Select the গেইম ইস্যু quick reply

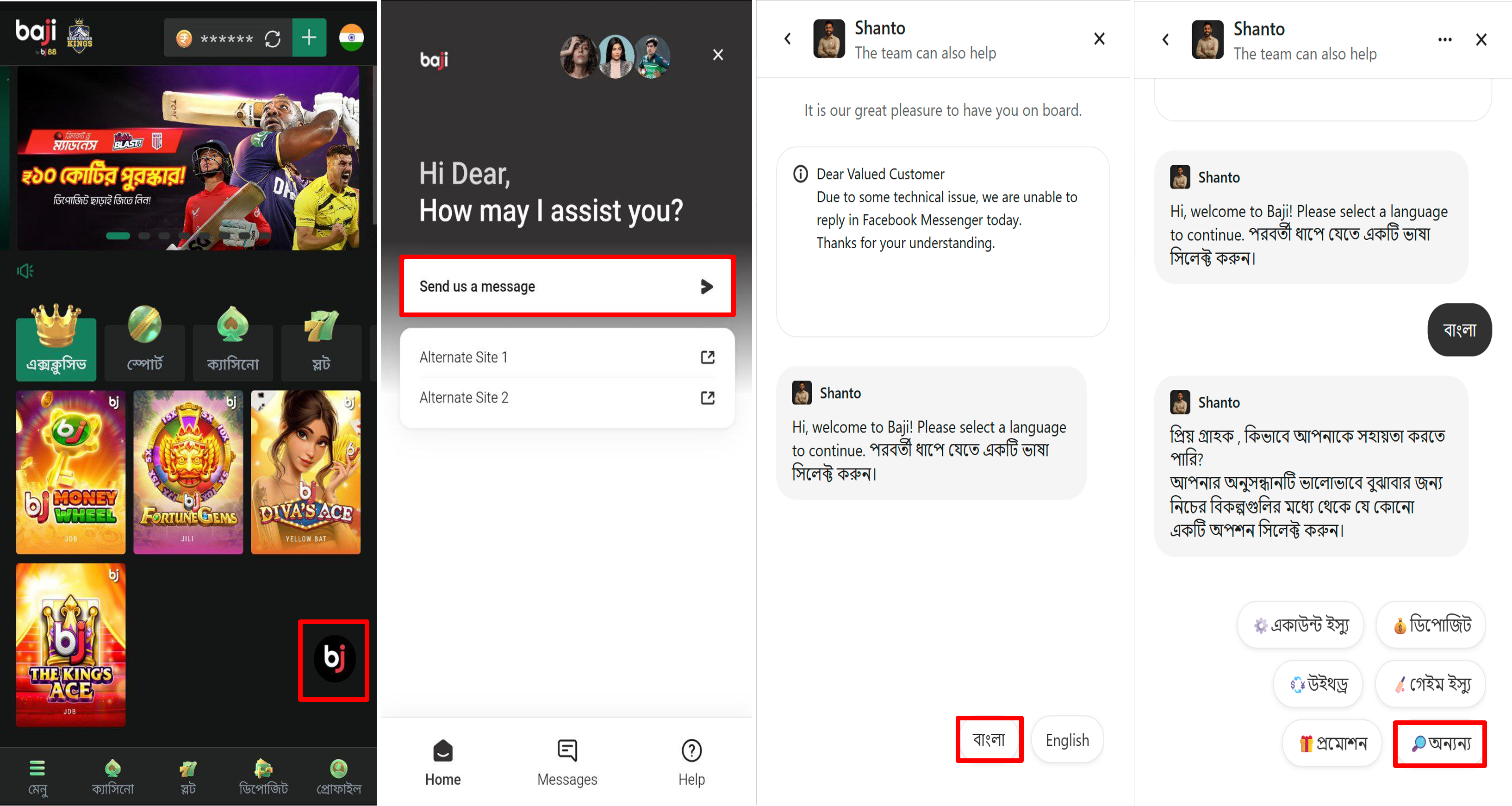click(x=1431, y=684)
